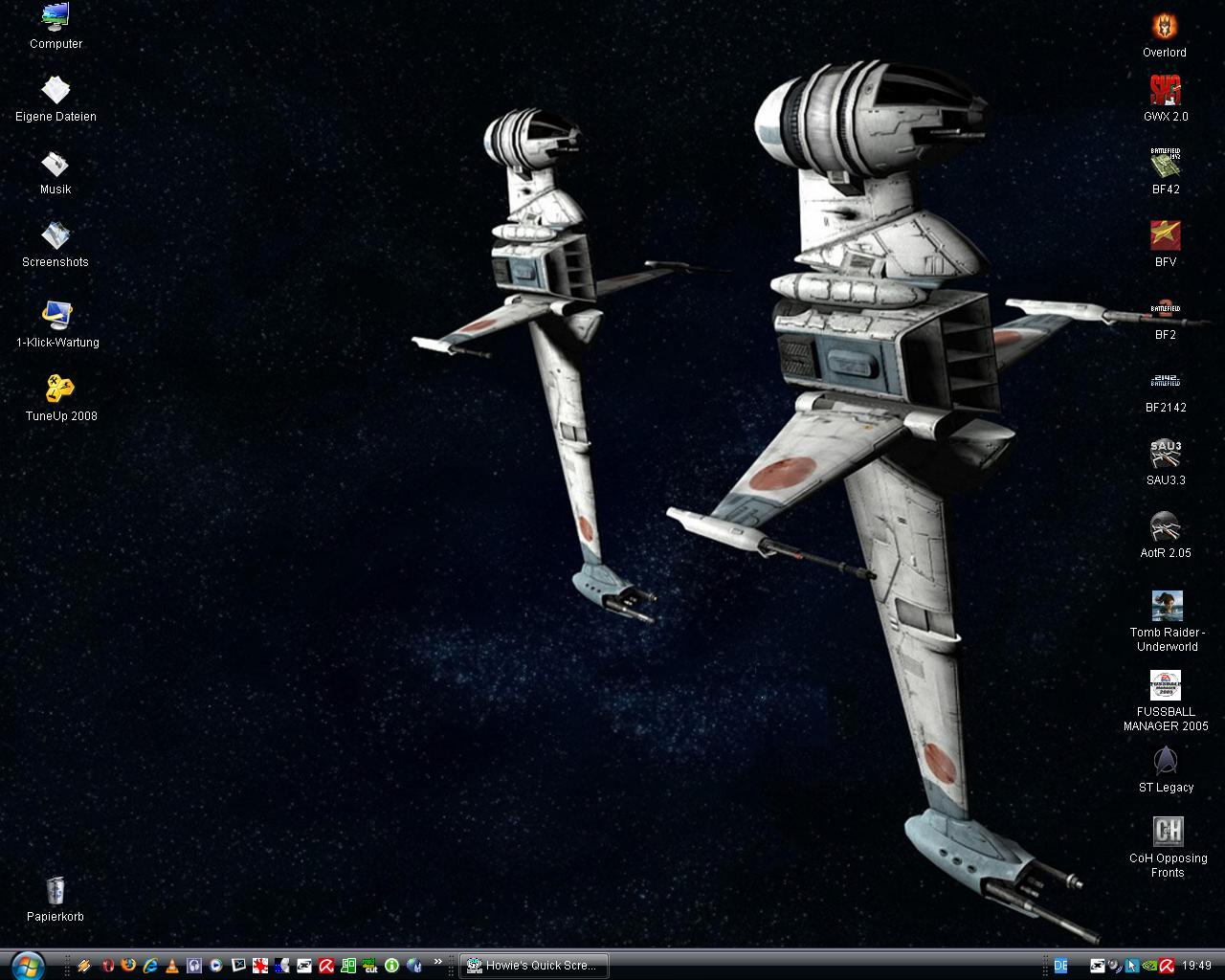Open NVIDIA tray icon
1225x980 pixels.
click(x=1149, y=966)
